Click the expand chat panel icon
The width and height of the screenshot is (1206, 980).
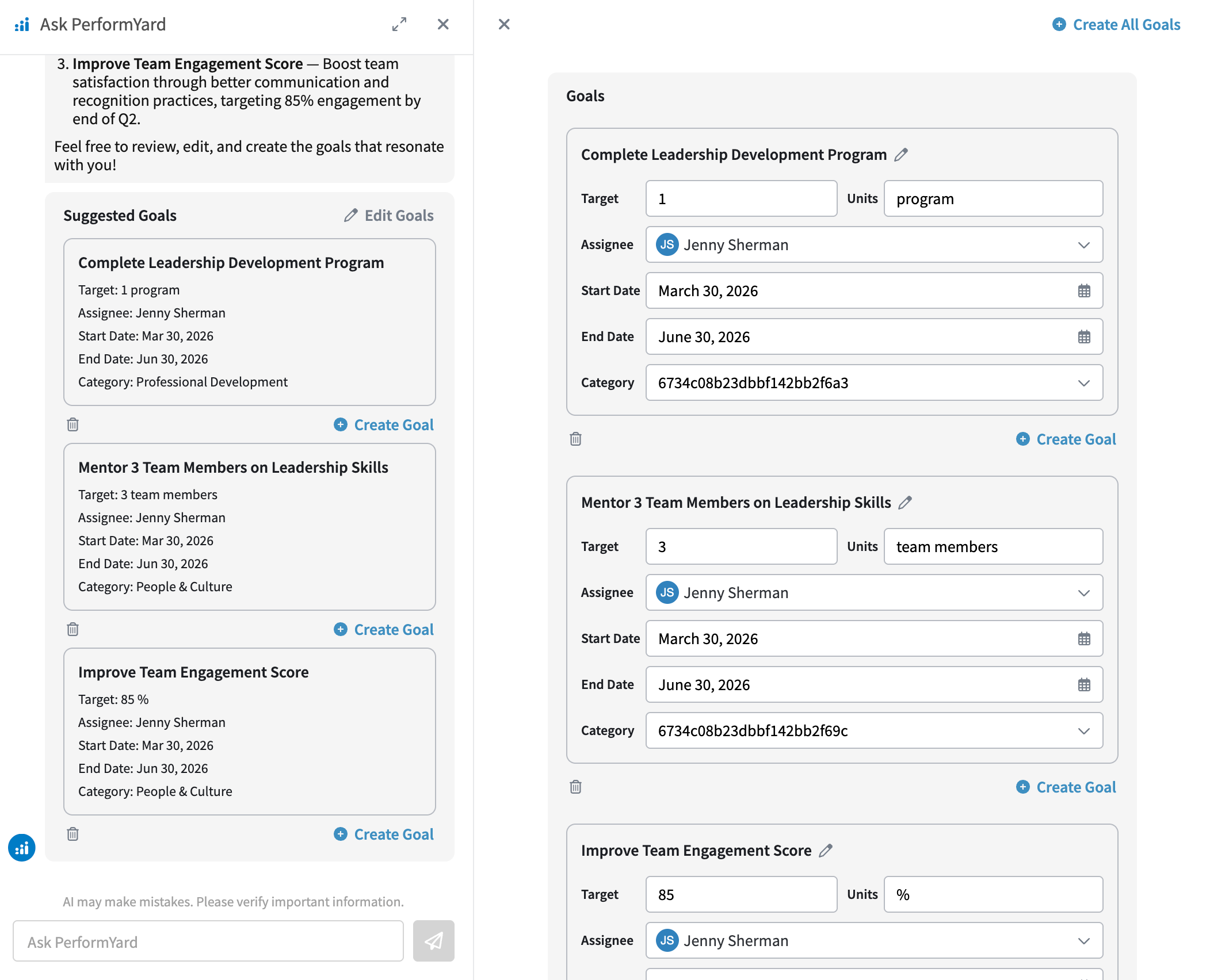pos(399,24)
